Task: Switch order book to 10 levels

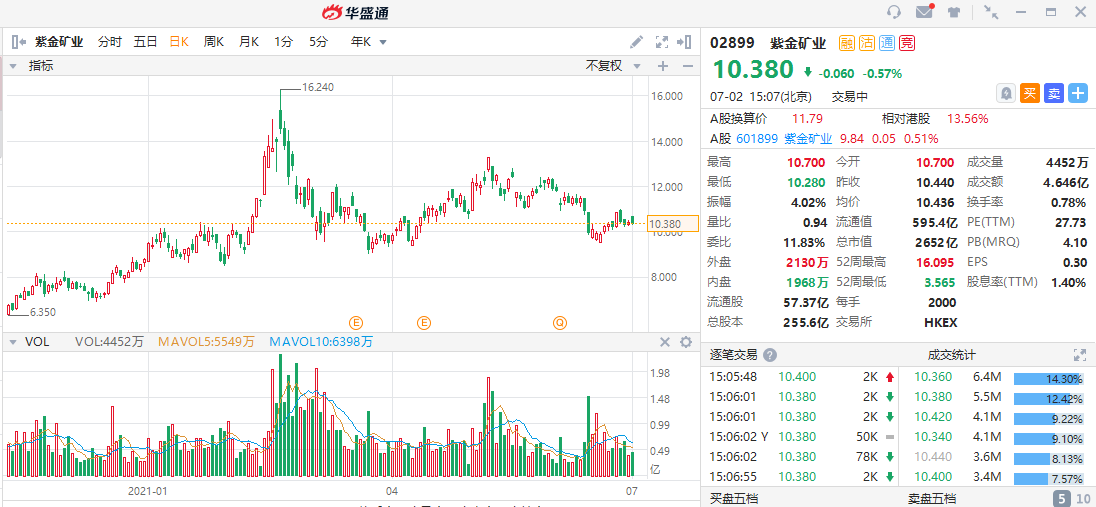Action: [1082, 498]
